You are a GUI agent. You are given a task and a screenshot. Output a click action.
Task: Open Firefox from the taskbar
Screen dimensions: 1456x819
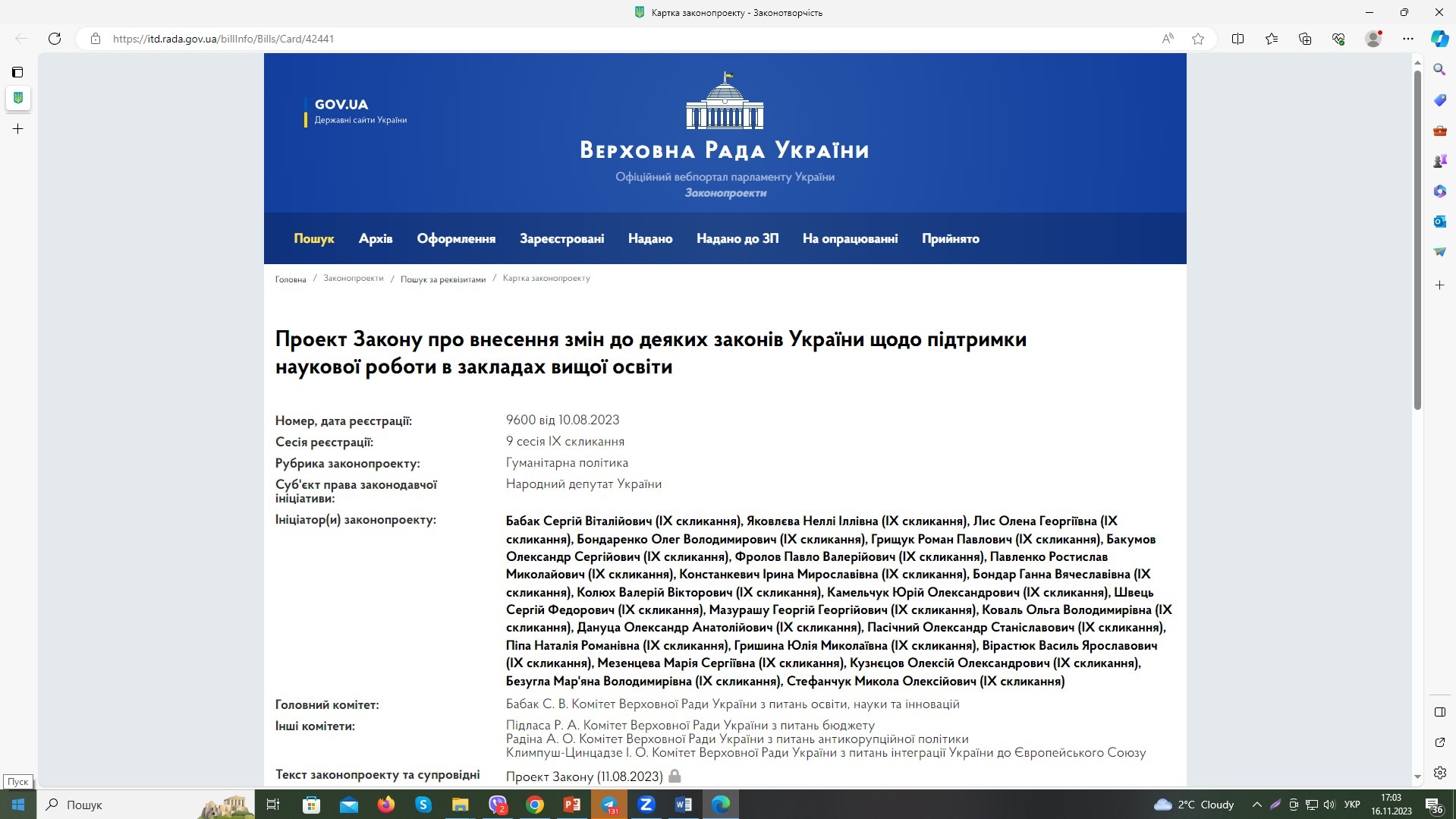point(385,805)
